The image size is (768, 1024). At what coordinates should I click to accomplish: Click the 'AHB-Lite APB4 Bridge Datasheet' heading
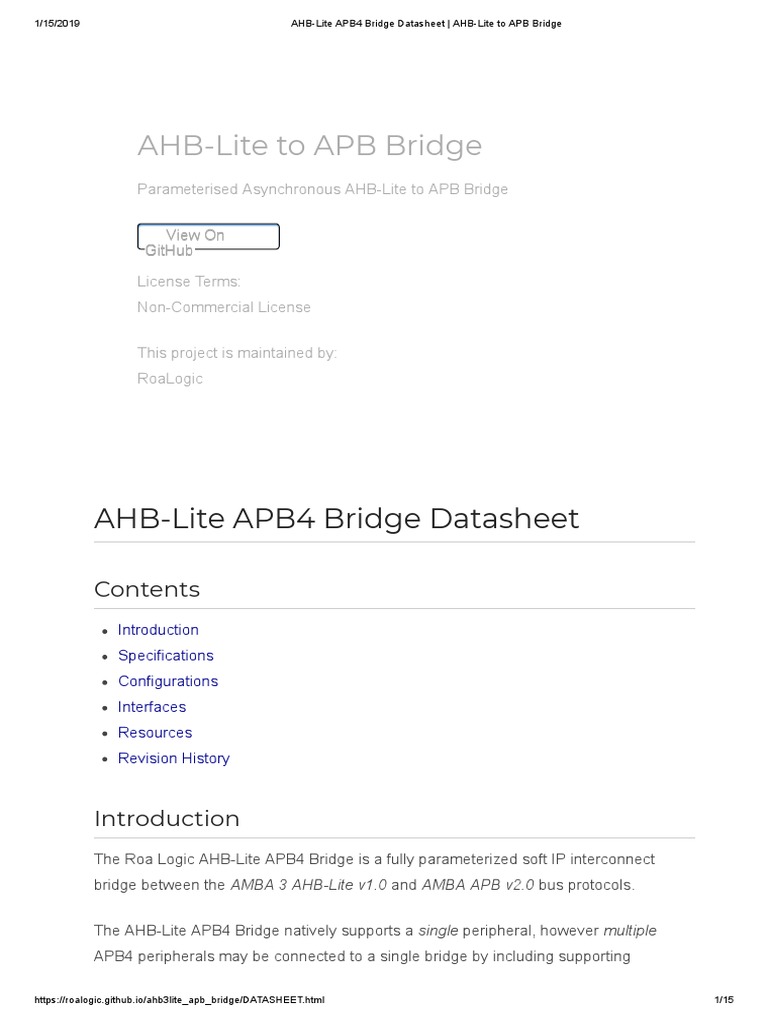[336, 519]
